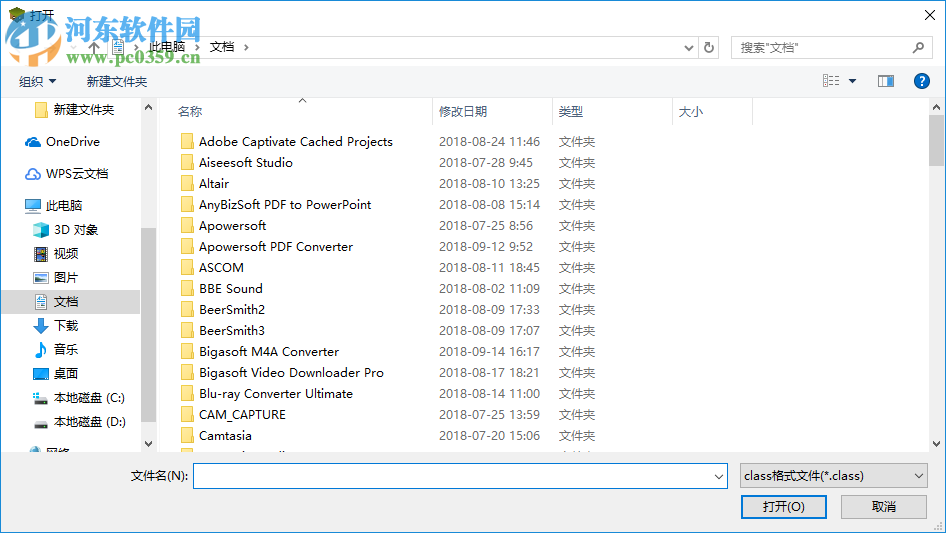Select the OneDrive cloud icon
This screenshot has height=533, width=946.
pos(33,142)
